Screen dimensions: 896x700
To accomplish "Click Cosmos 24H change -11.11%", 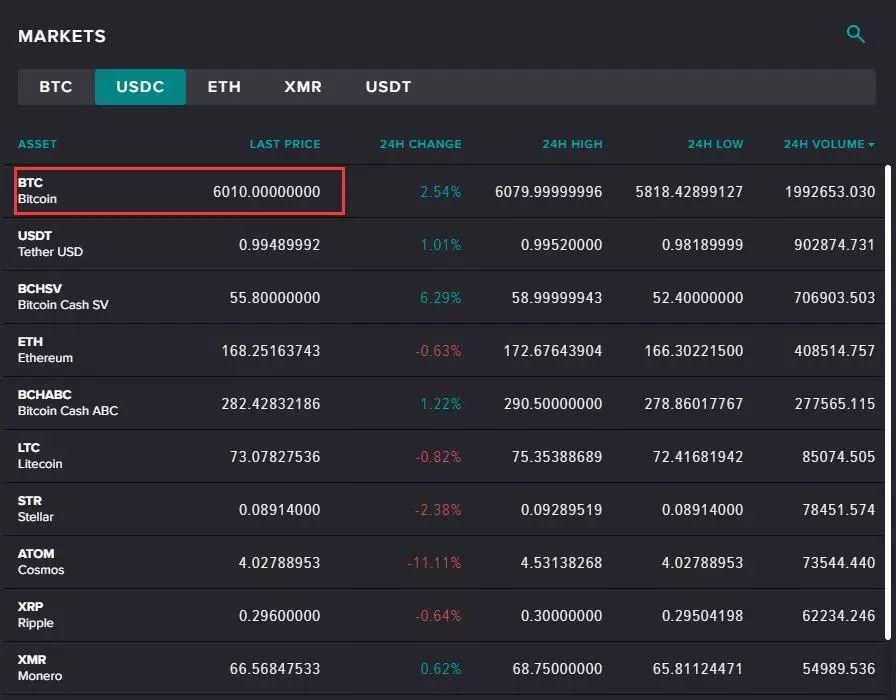I will (x=434, y=562).
